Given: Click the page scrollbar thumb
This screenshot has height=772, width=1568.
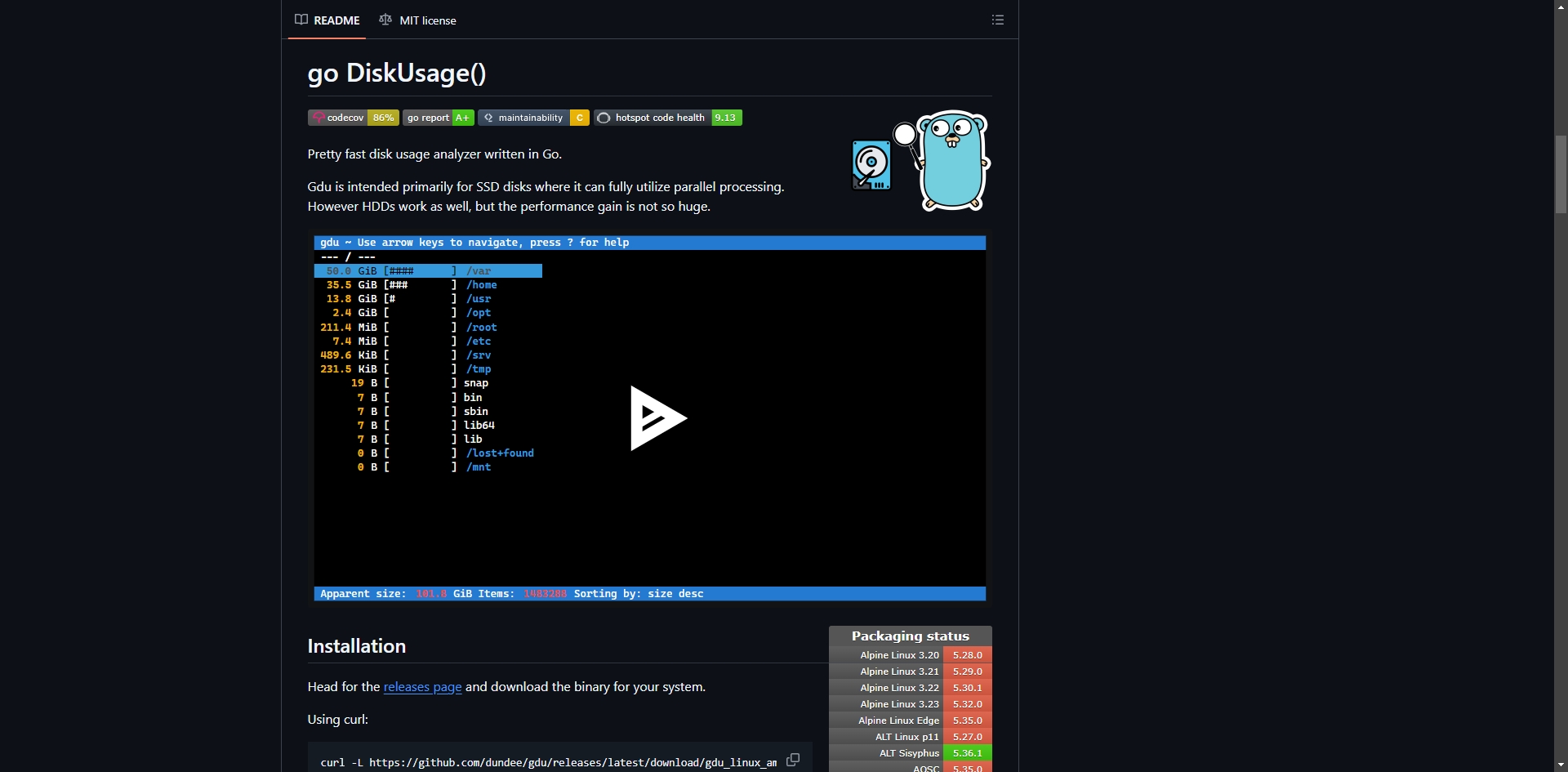Looking at the screenshot, I should (x=1561, y=174).
